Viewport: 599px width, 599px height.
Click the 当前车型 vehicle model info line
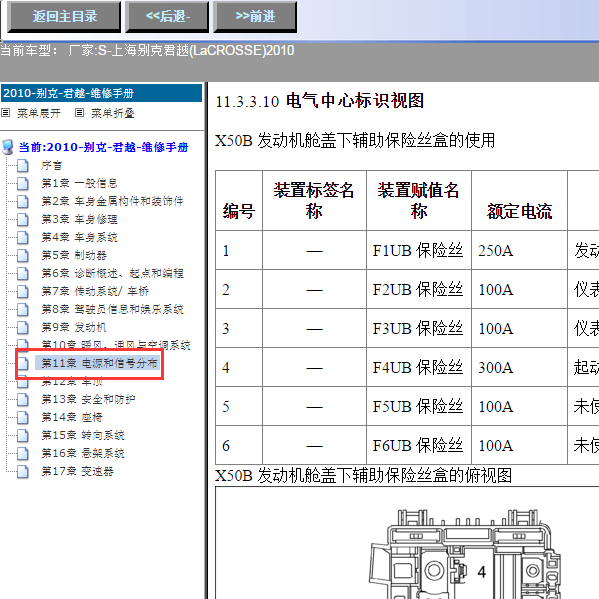147,50
